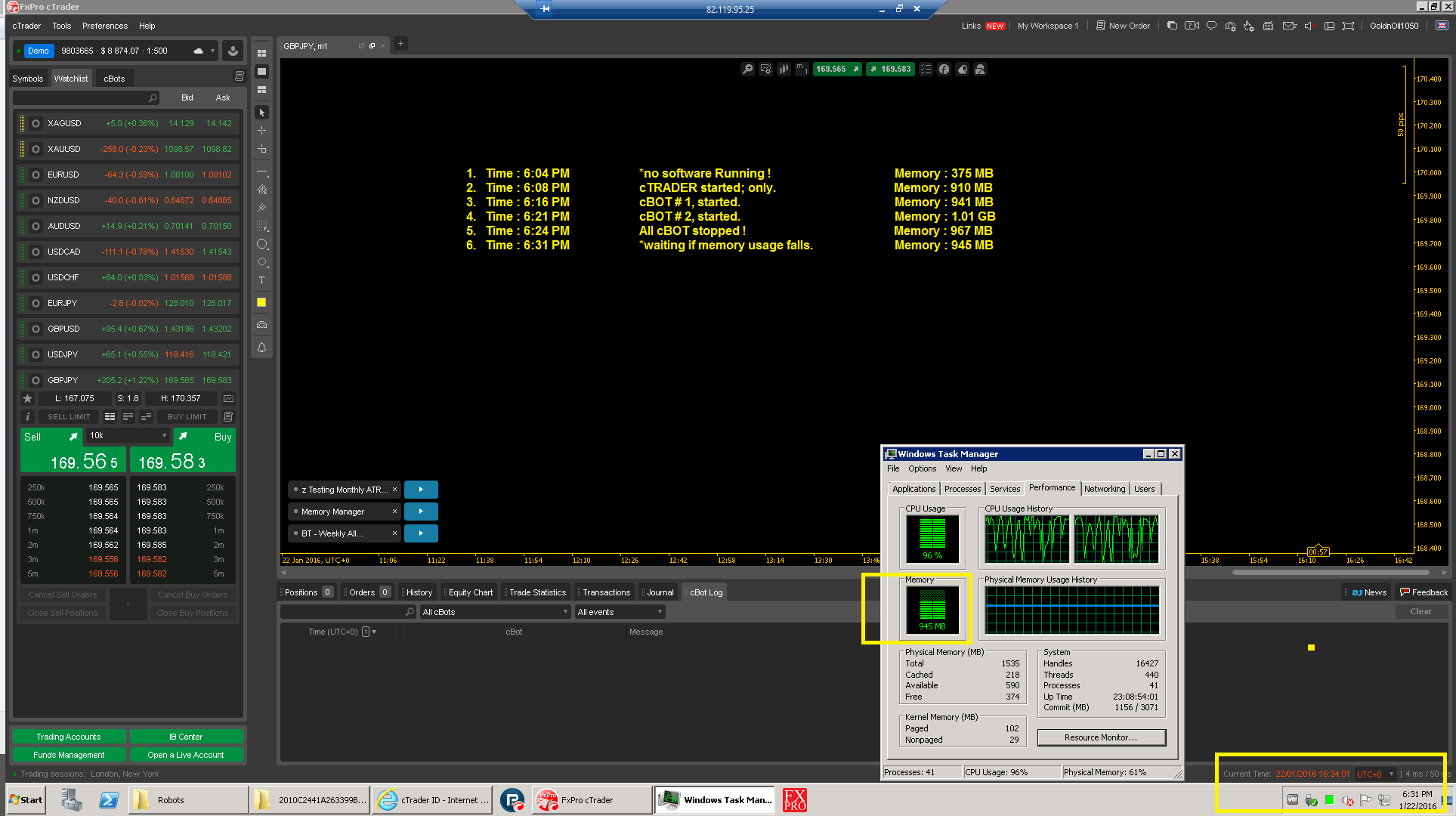Image resolution: width=1456 pixels, height=816 pixels.
Task: Open the Processes tab in Task Manager
Action: pos(963,489)
